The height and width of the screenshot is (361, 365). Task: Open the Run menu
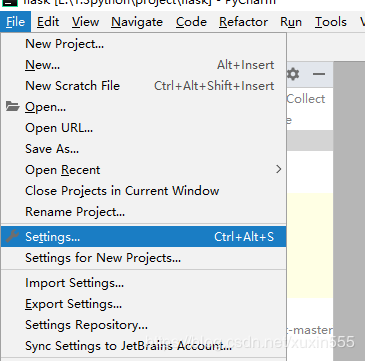291,22
